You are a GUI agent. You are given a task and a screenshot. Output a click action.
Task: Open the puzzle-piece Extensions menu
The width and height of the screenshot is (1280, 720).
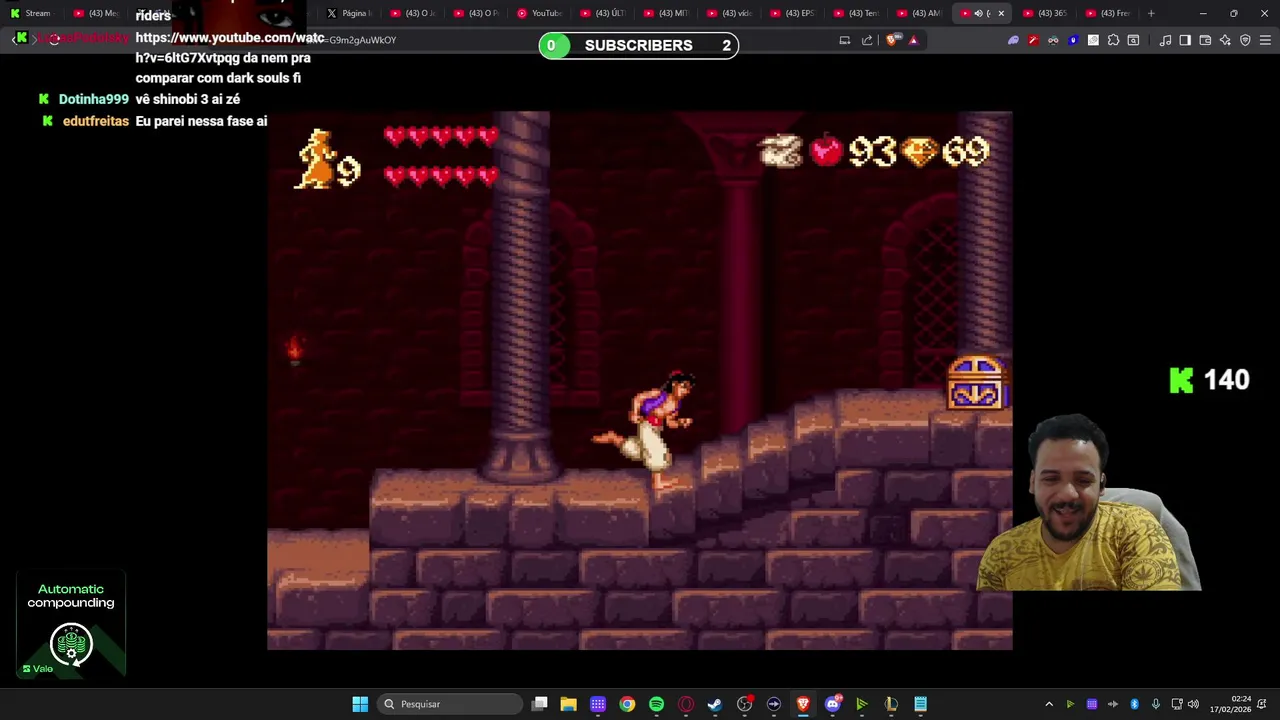pos(1113,40)
